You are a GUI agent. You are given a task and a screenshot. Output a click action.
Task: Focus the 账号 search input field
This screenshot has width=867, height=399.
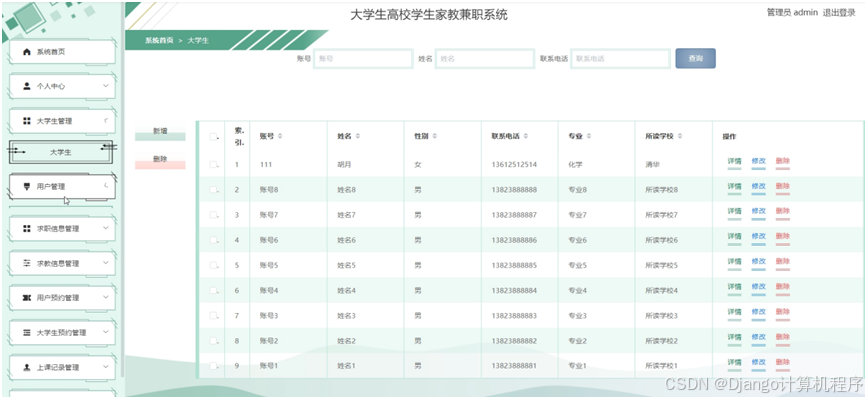pyautogui.click(x=363, y=59)
